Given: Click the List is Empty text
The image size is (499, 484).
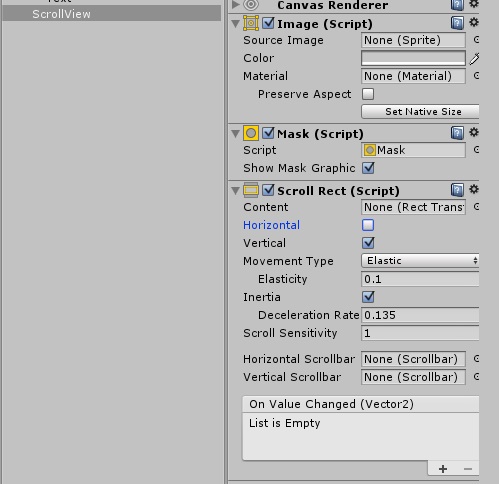Looking at the screenshot, I should [284, 423].
